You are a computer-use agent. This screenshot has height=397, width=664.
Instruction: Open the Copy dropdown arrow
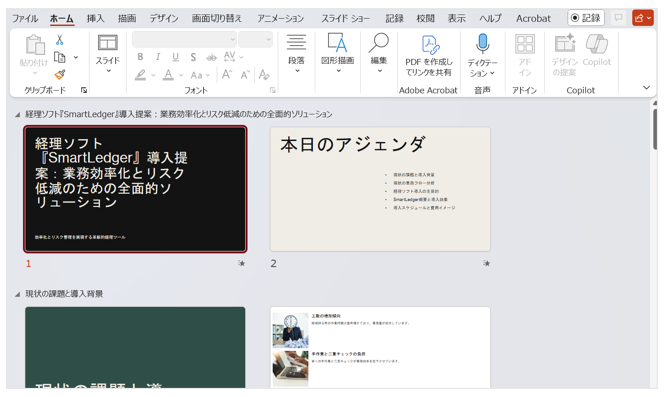tap(76, 57)
